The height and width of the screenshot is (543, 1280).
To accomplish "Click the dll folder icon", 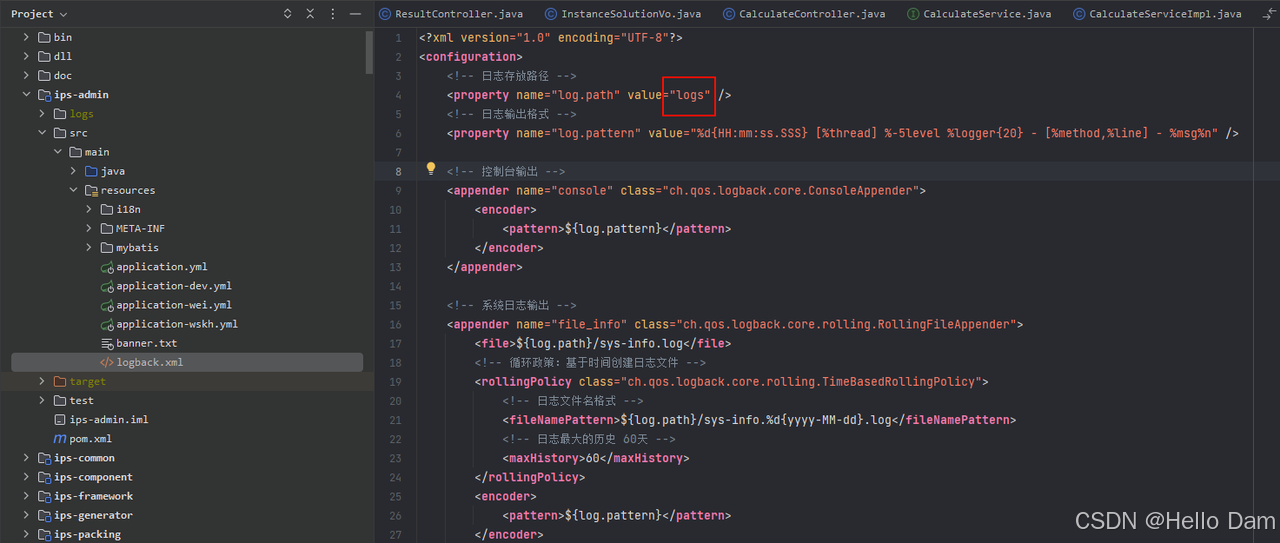I will 44,56.
